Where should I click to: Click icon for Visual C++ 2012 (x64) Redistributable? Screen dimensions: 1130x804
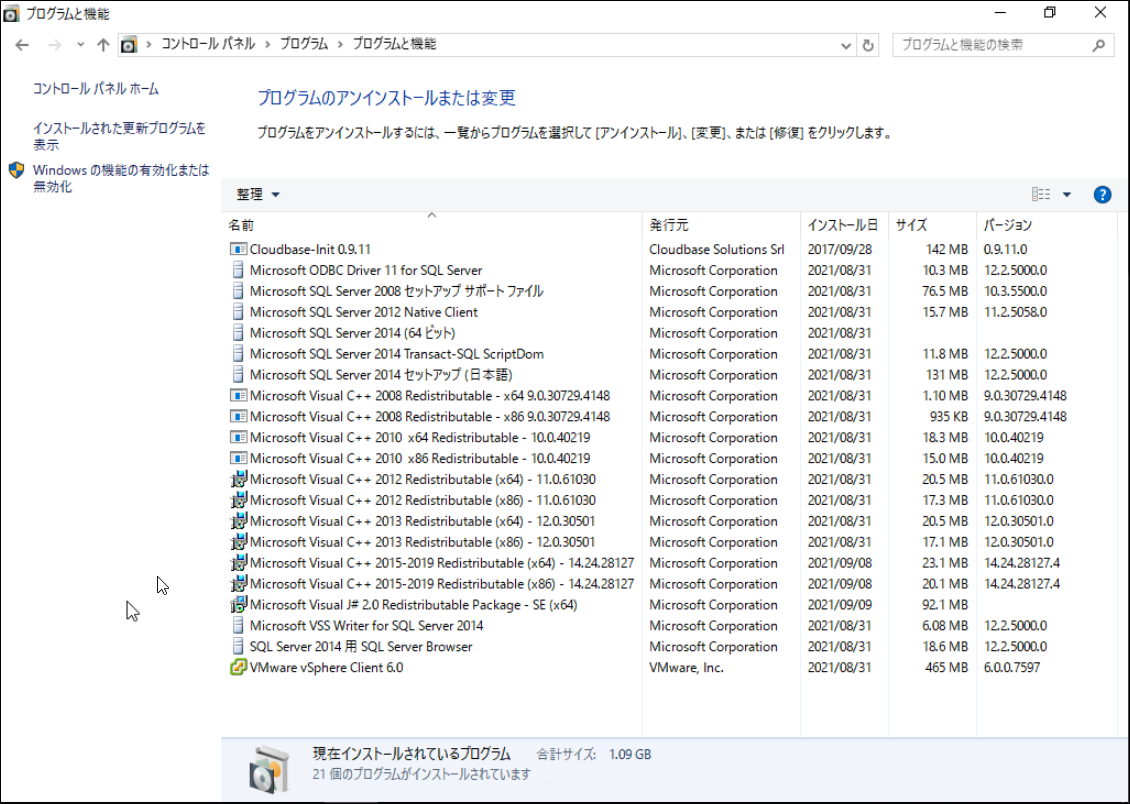(238, 479)
